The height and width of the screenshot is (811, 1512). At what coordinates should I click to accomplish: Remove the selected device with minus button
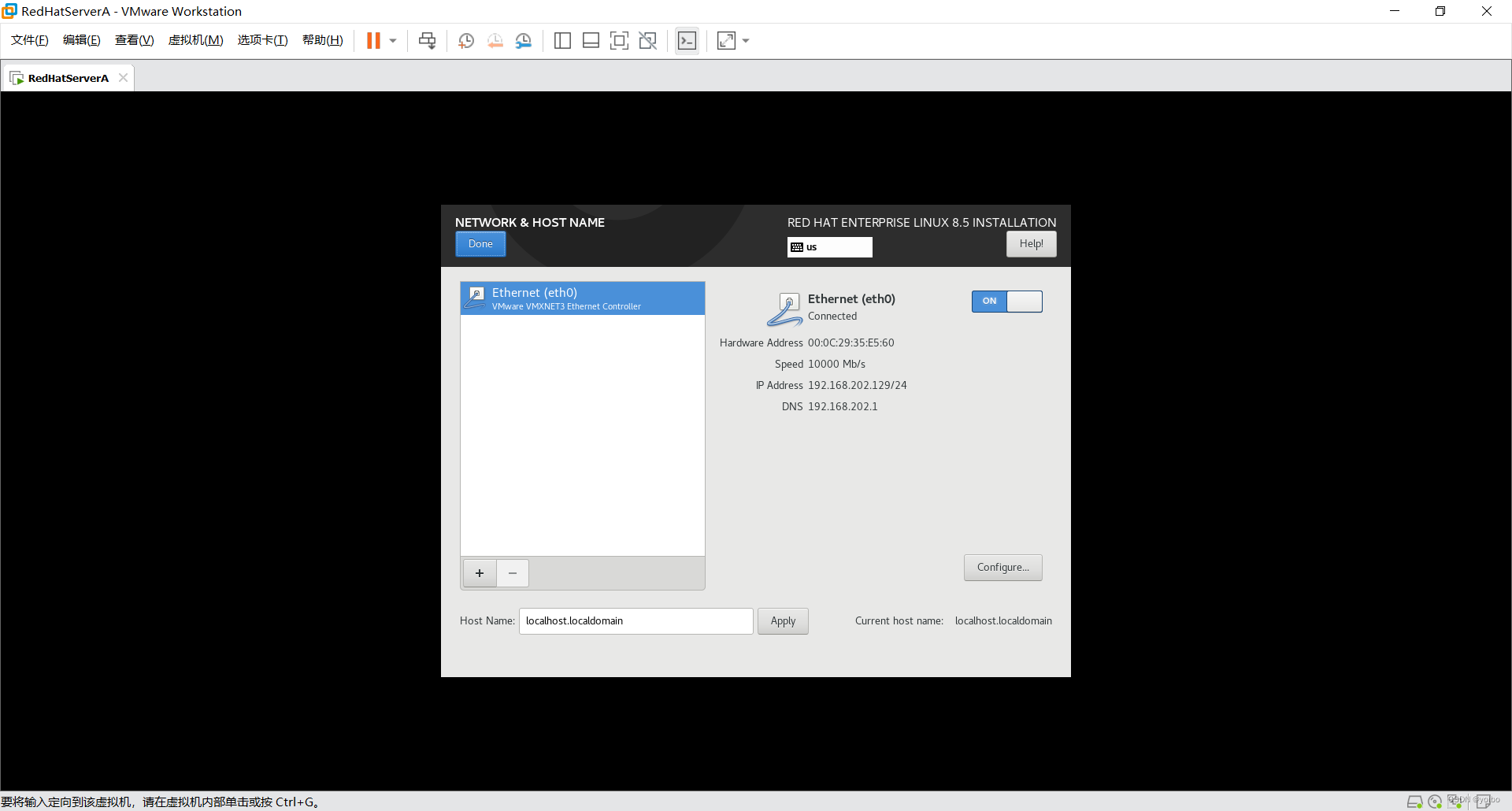click(x=513, y=573)
